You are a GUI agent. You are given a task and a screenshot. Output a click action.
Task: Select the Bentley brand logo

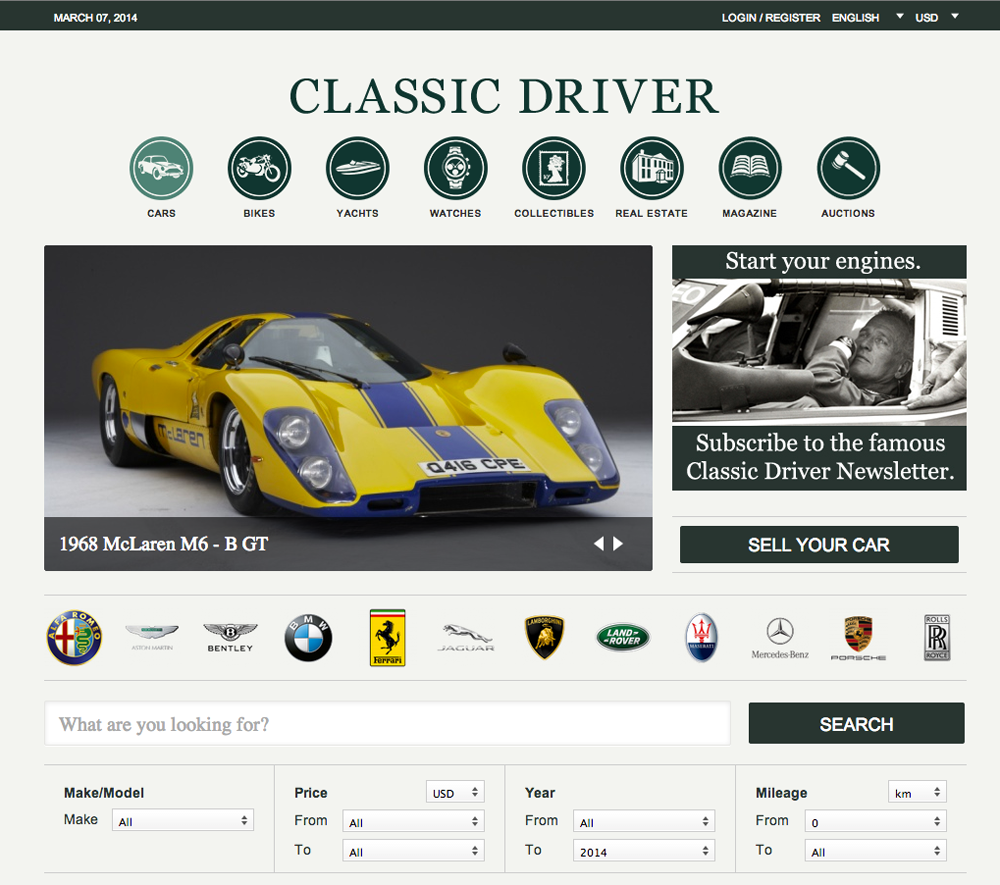pyautogui.click(x=230, y=637)
